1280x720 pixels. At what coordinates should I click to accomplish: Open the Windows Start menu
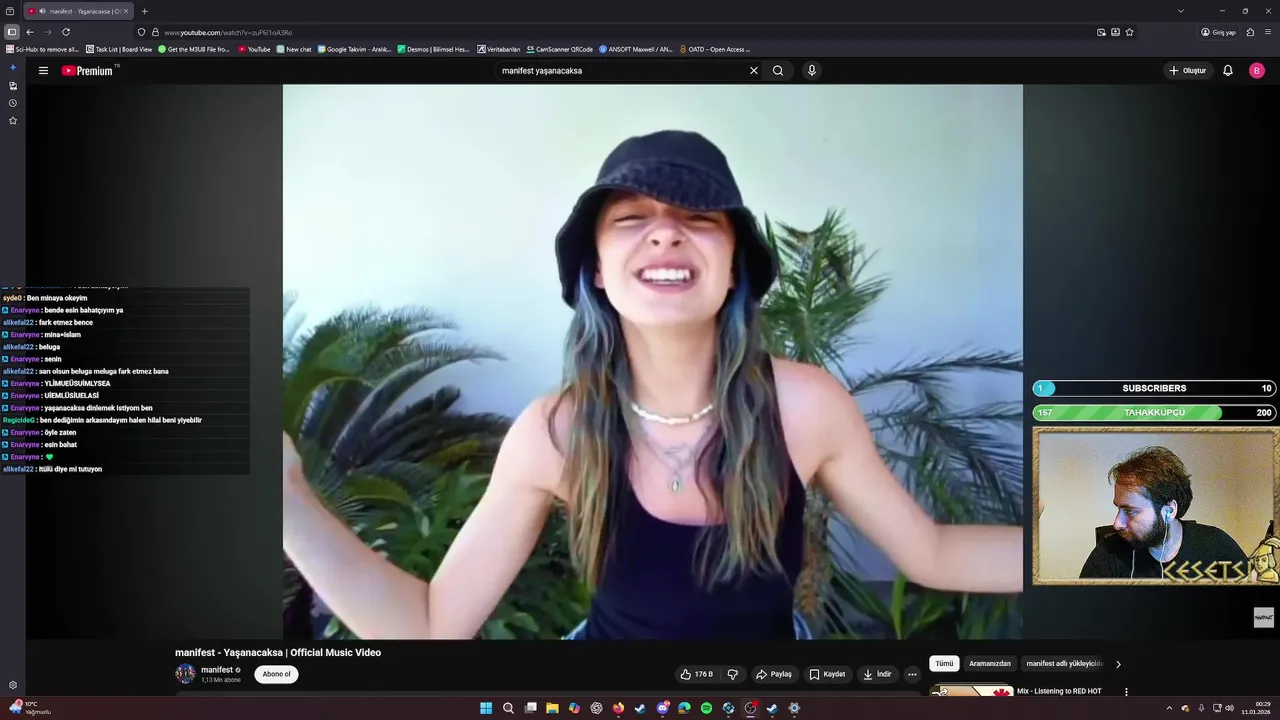(x=486, y=708)
